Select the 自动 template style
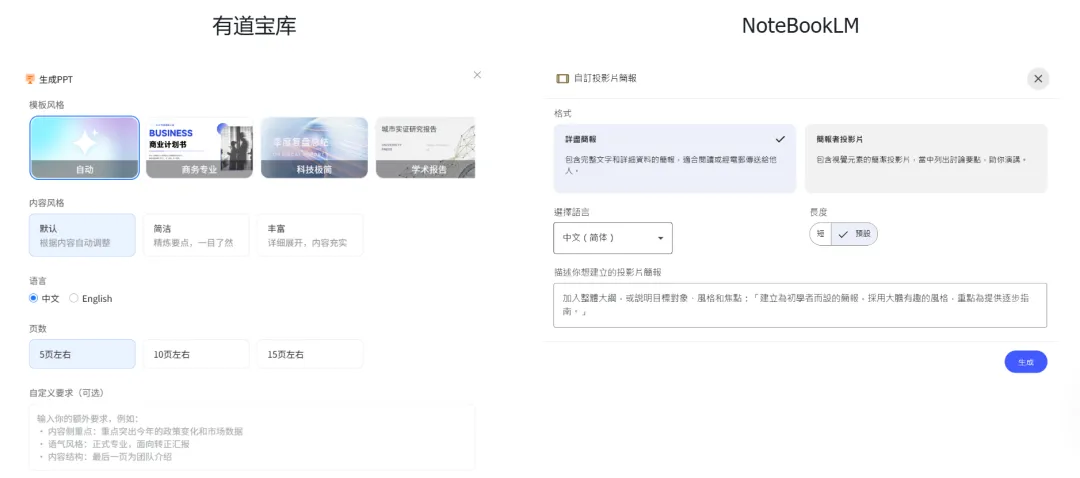This screenshot has width=1080, height=478. [x=85, y=147]
